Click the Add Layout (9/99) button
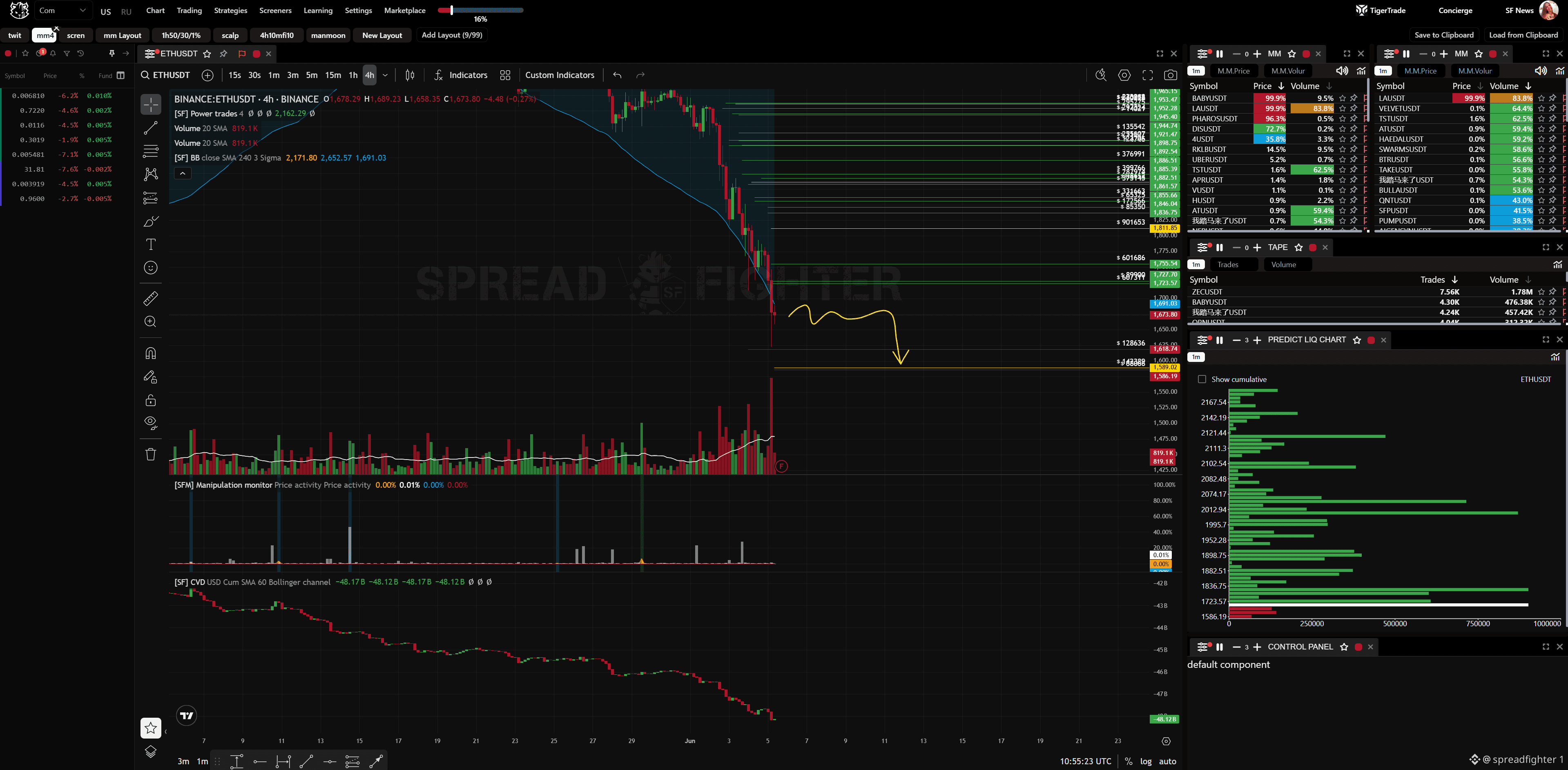The height and width of the screenshot is (770, 1568). coord(452,35)
